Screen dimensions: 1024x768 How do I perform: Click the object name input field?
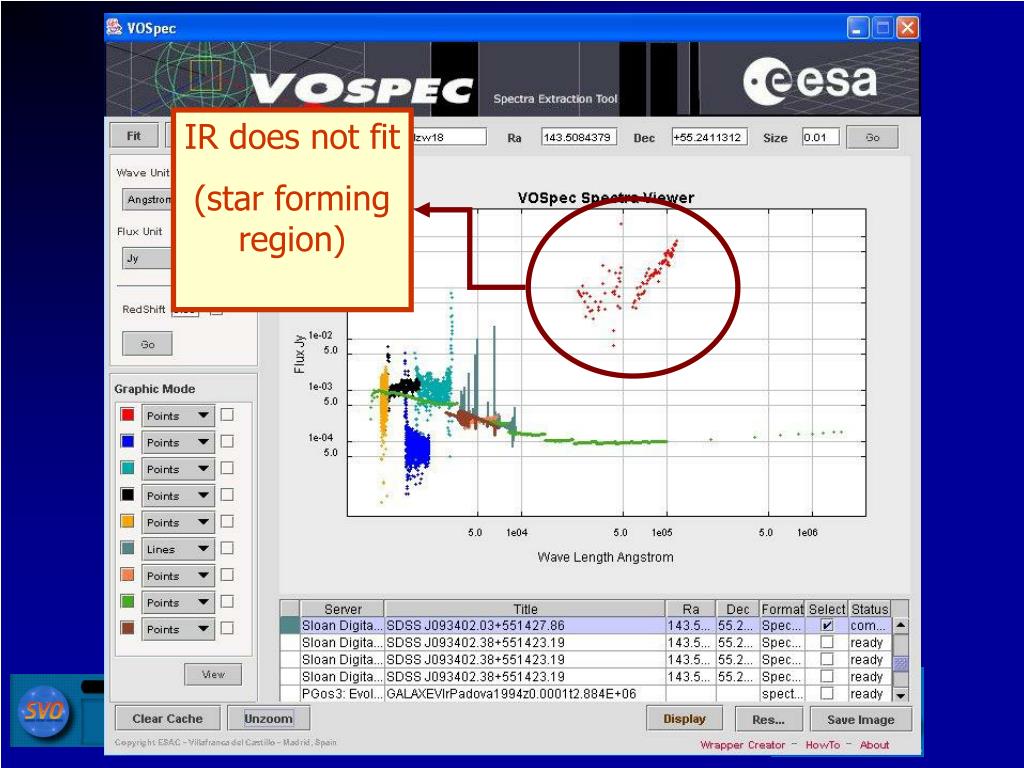click(450, 137)
